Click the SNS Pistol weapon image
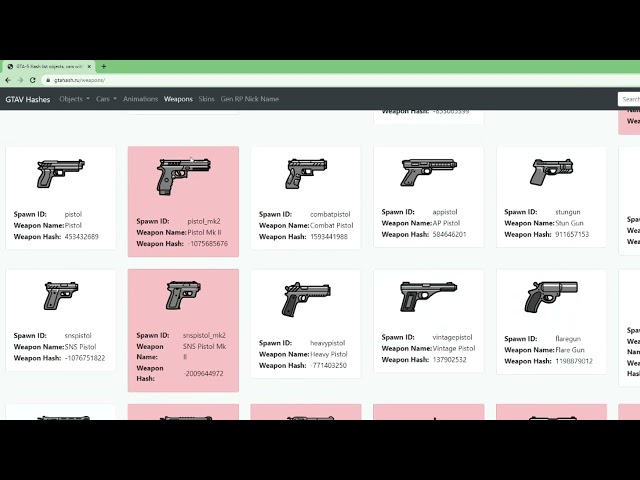This screenshot has width=640, height=480. pos(61,295)
